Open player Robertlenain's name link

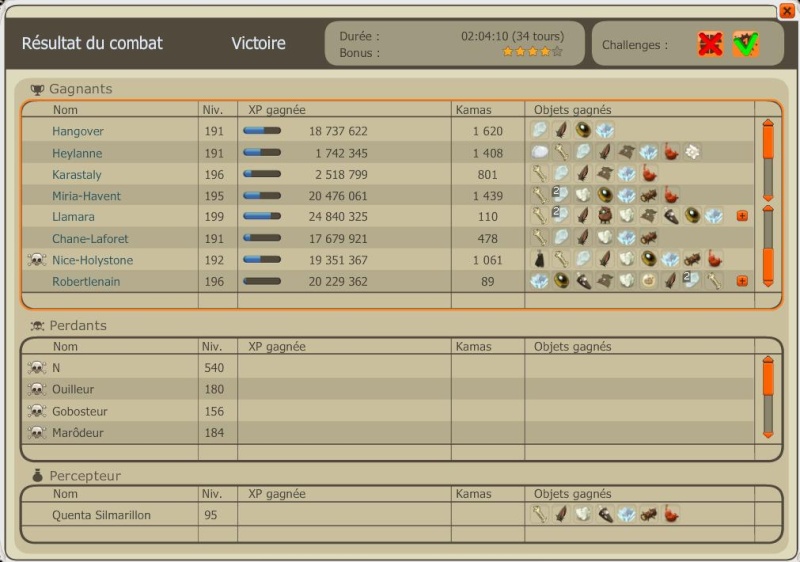coord(86,282)
